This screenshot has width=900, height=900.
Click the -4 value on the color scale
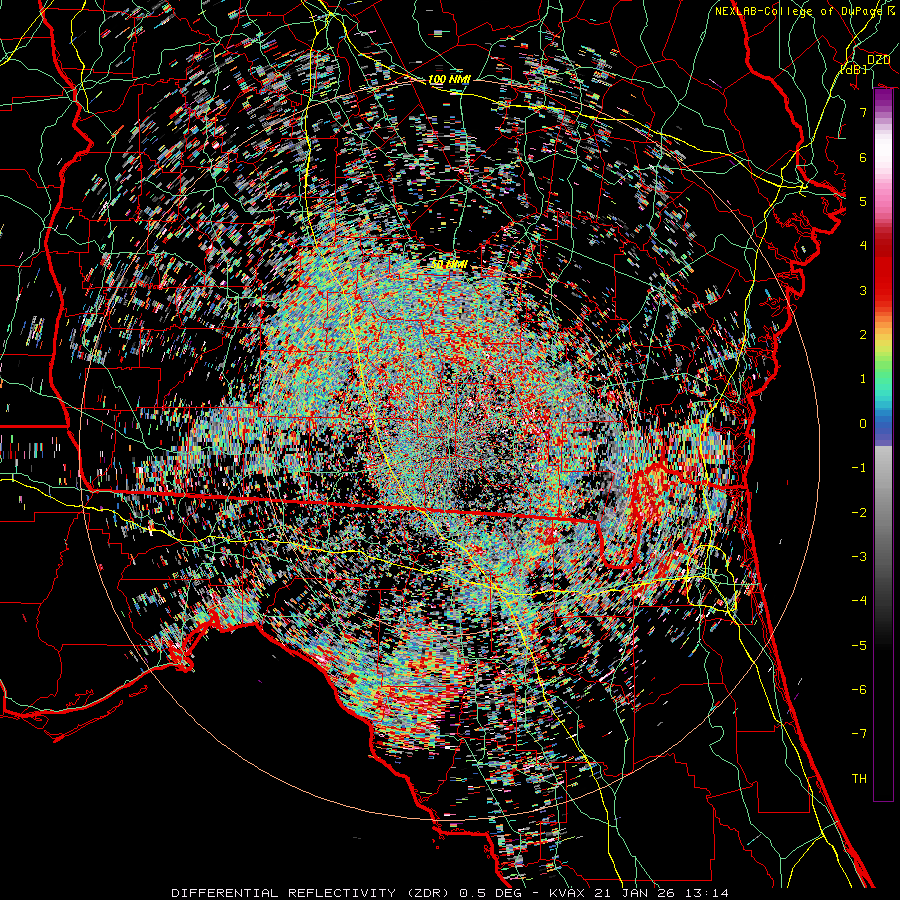click(859, 601)
